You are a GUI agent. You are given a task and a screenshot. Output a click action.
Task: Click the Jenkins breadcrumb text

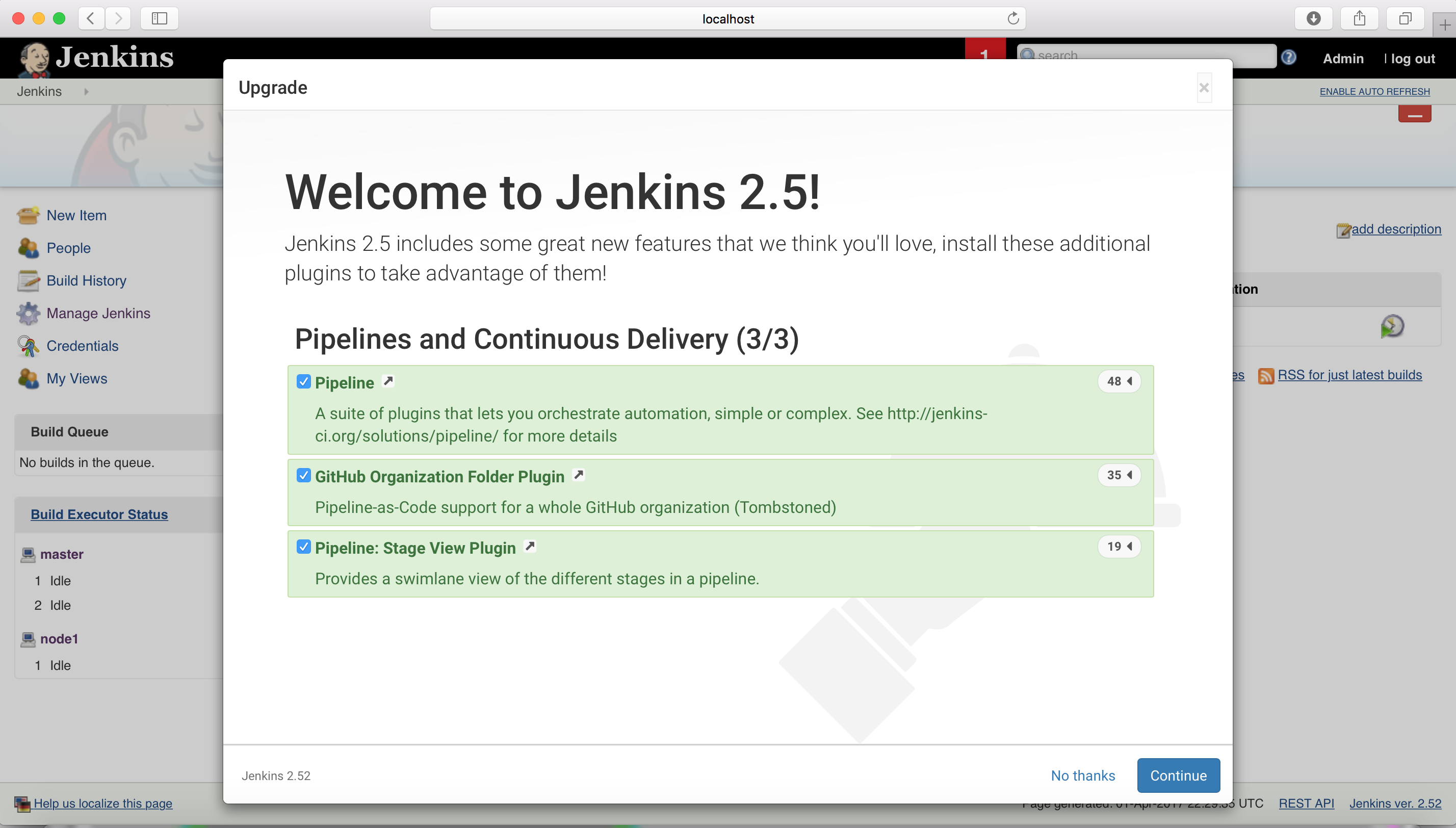(x=39, y=92)
